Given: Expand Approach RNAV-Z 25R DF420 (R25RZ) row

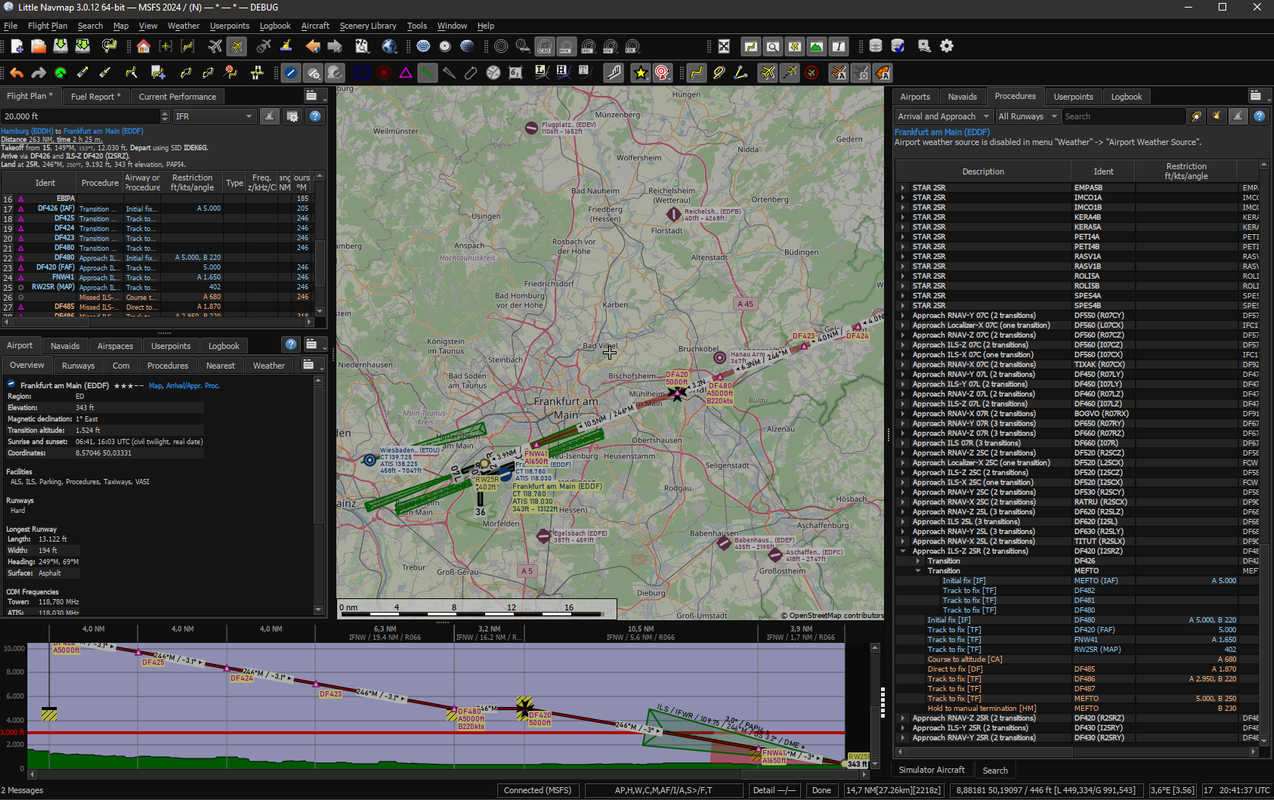Looking at the screenshot, I should (903, 718).
